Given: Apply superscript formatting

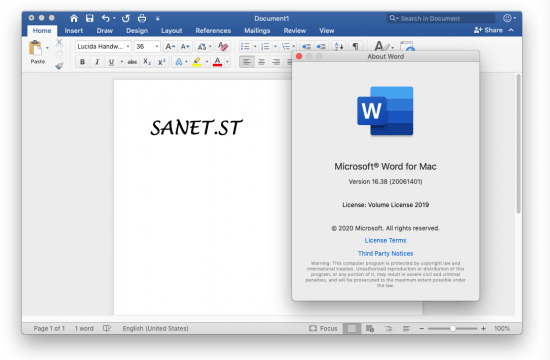Looking at the screenshot, I should click(161, 62).
